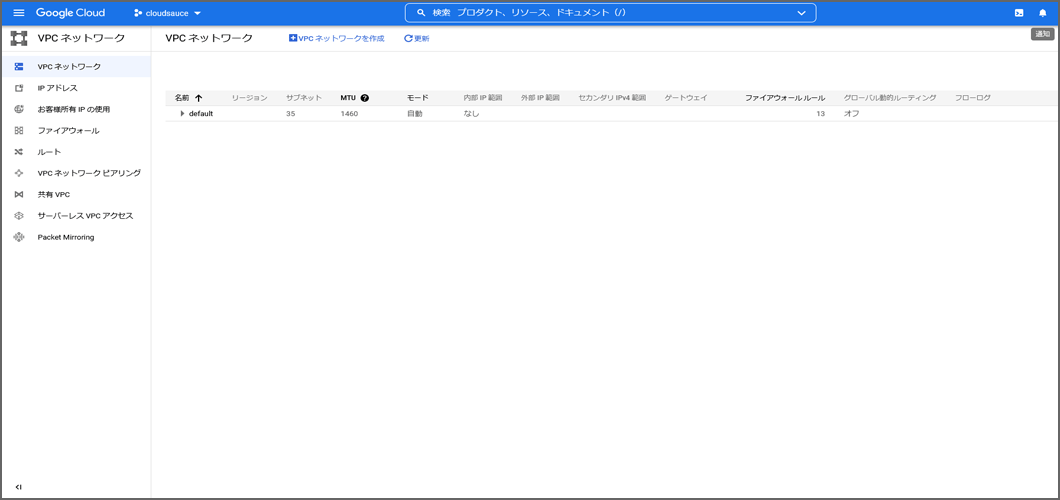Open the notifications bell
The height and width of the screenshot is (500, 1060).
pos(1042,13)
